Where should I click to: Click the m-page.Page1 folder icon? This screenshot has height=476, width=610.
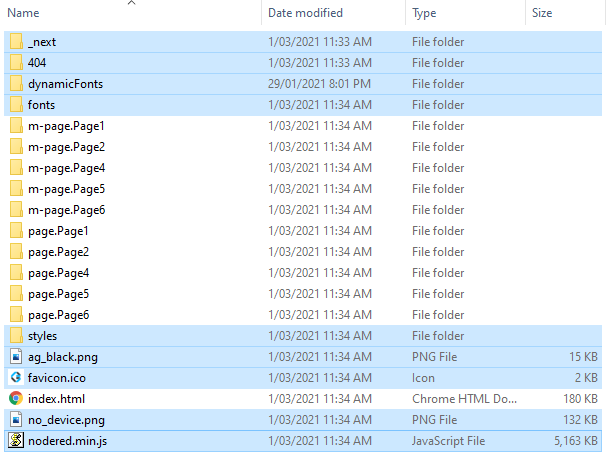(x=16, y=126)
